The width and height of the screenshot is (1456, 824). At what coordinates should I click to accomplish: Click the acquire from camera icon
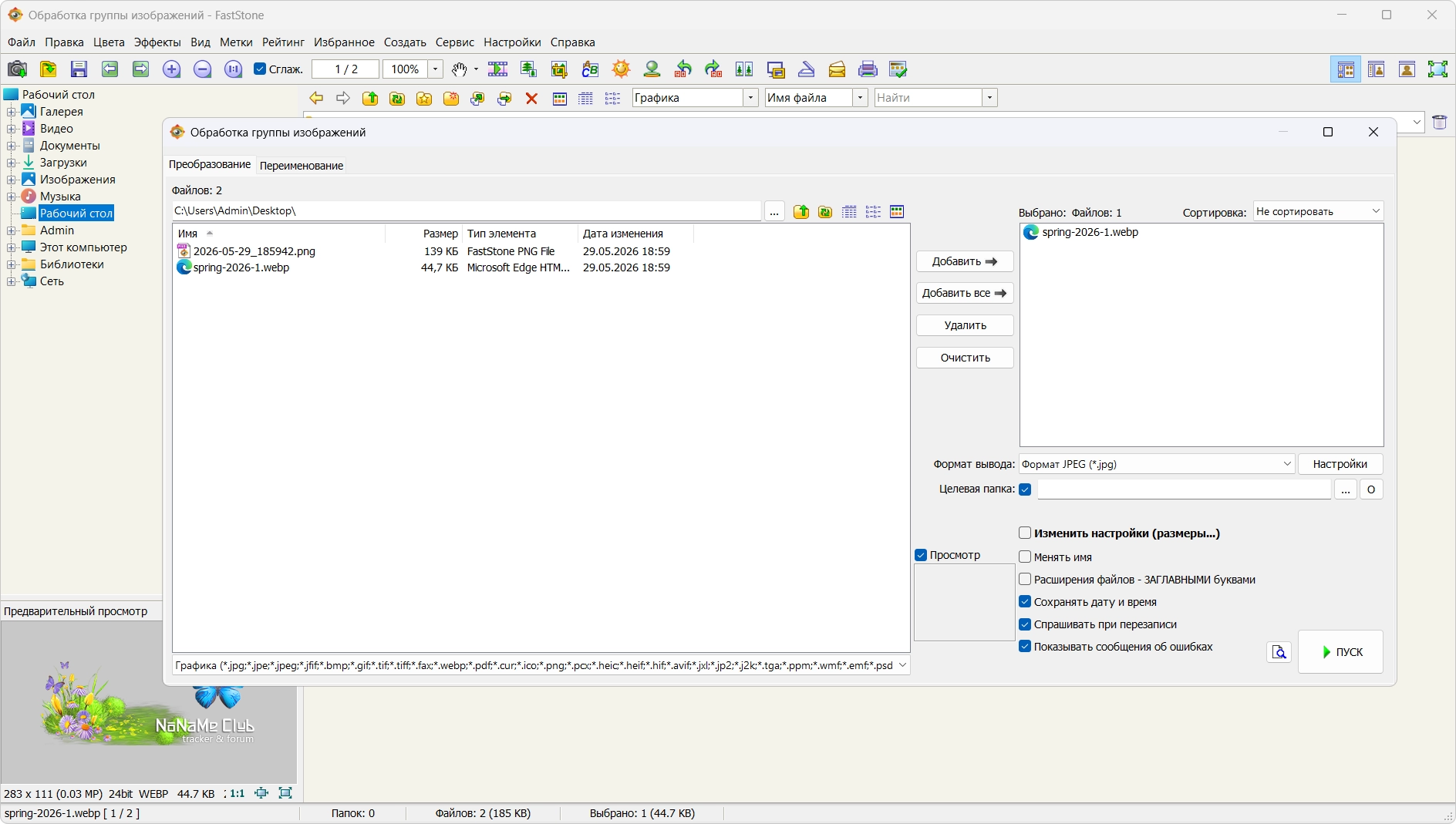(x=17, y=69)
